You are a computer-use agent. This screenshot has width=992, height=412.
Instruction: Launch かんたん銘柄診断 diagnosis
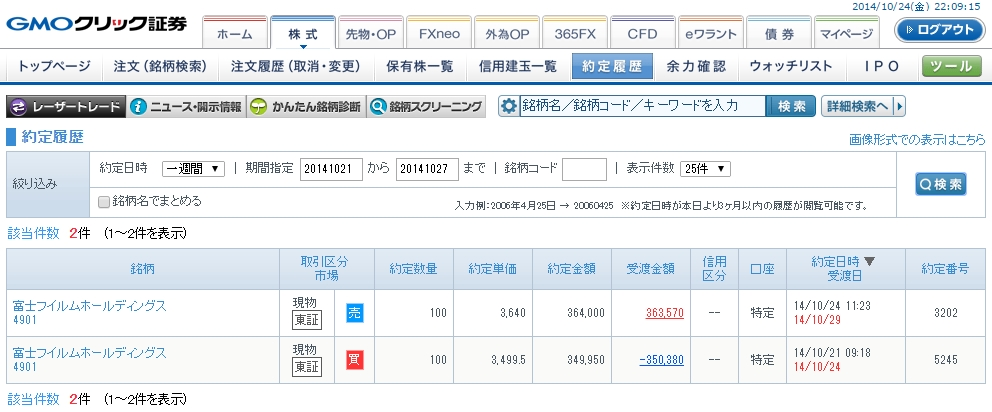306,107
